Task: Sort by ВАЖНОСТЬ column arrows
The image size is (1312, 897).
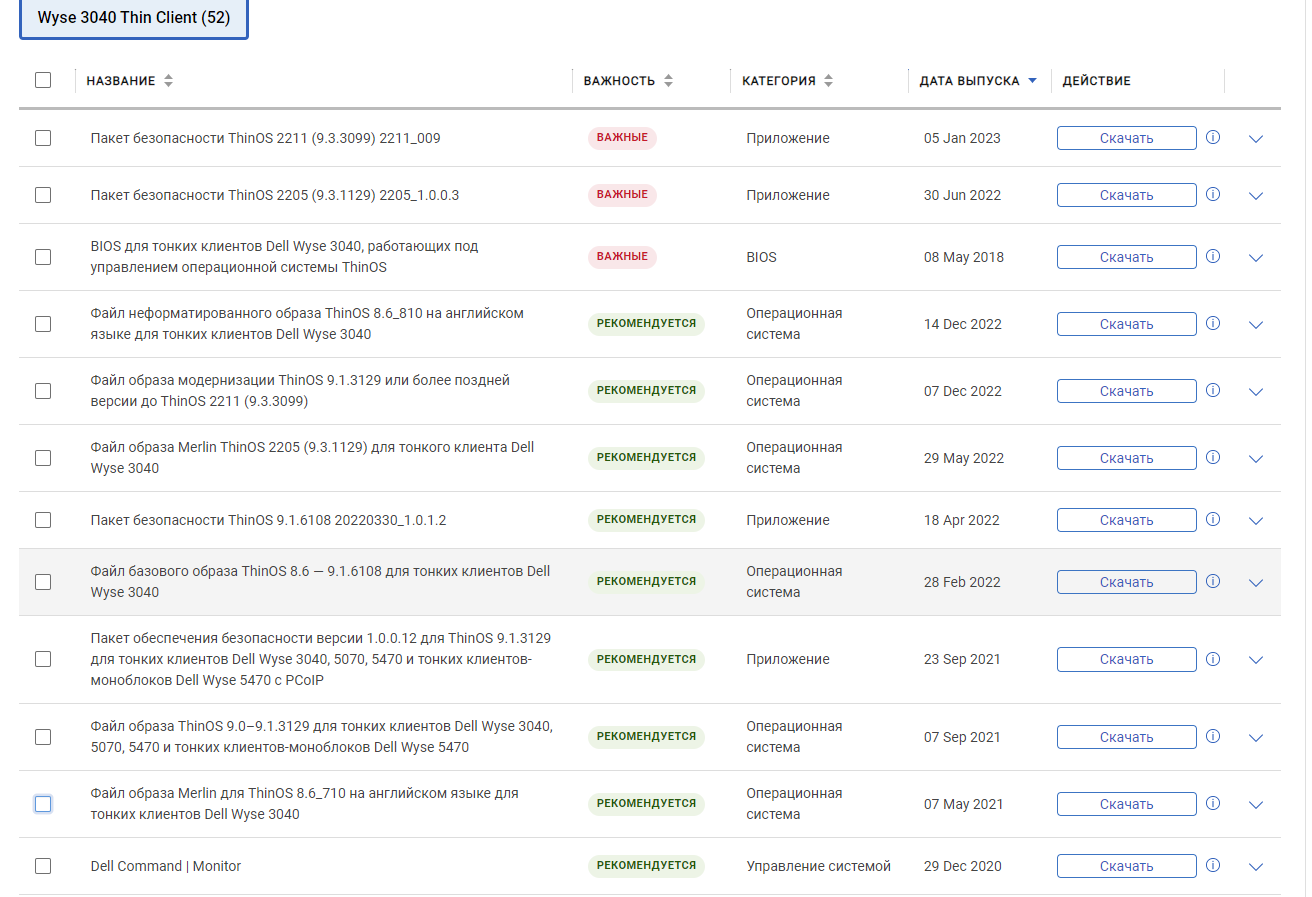Action: tap(668, 81)
